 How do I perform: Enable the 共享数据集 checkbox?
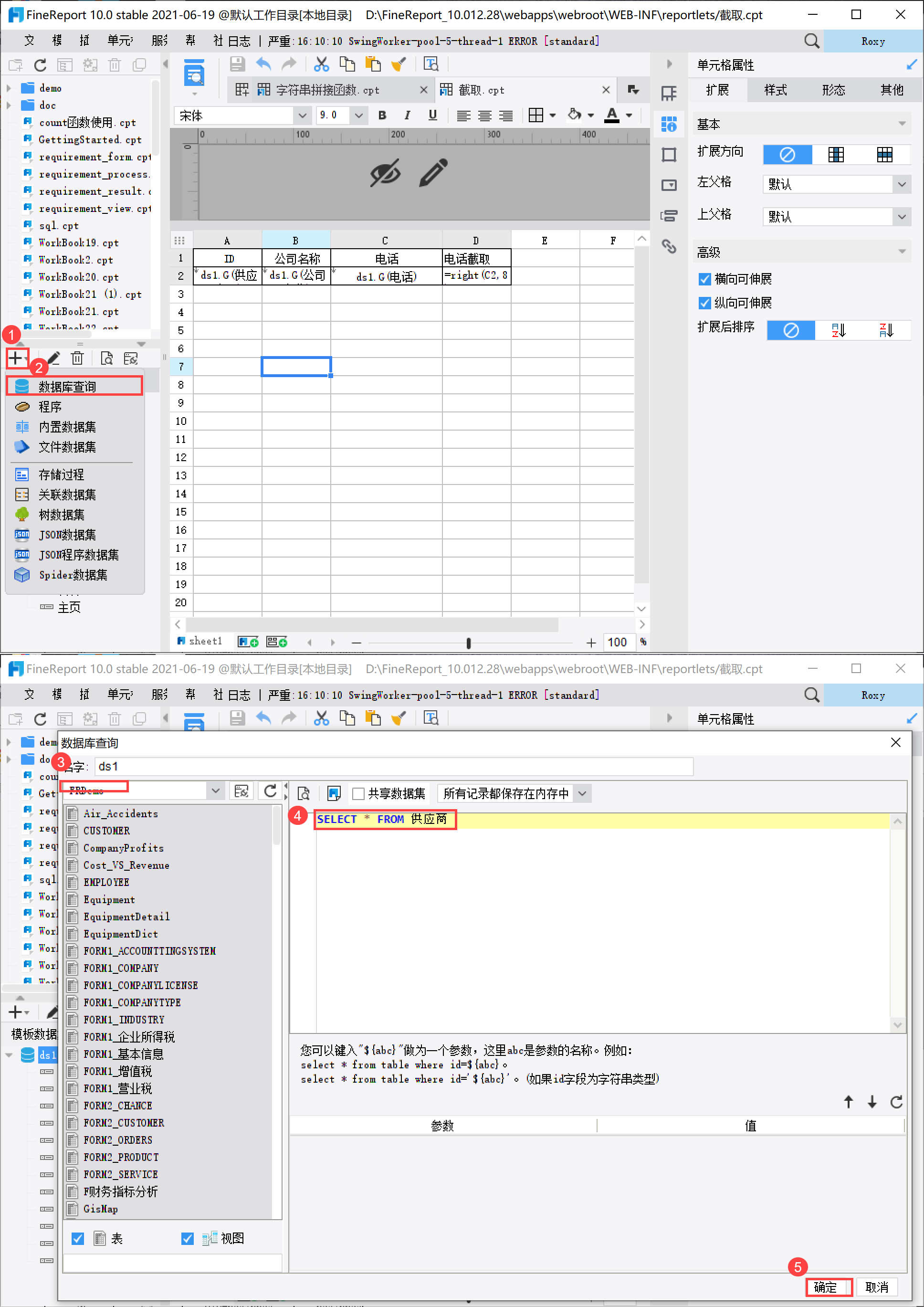(x=358, y=793)
